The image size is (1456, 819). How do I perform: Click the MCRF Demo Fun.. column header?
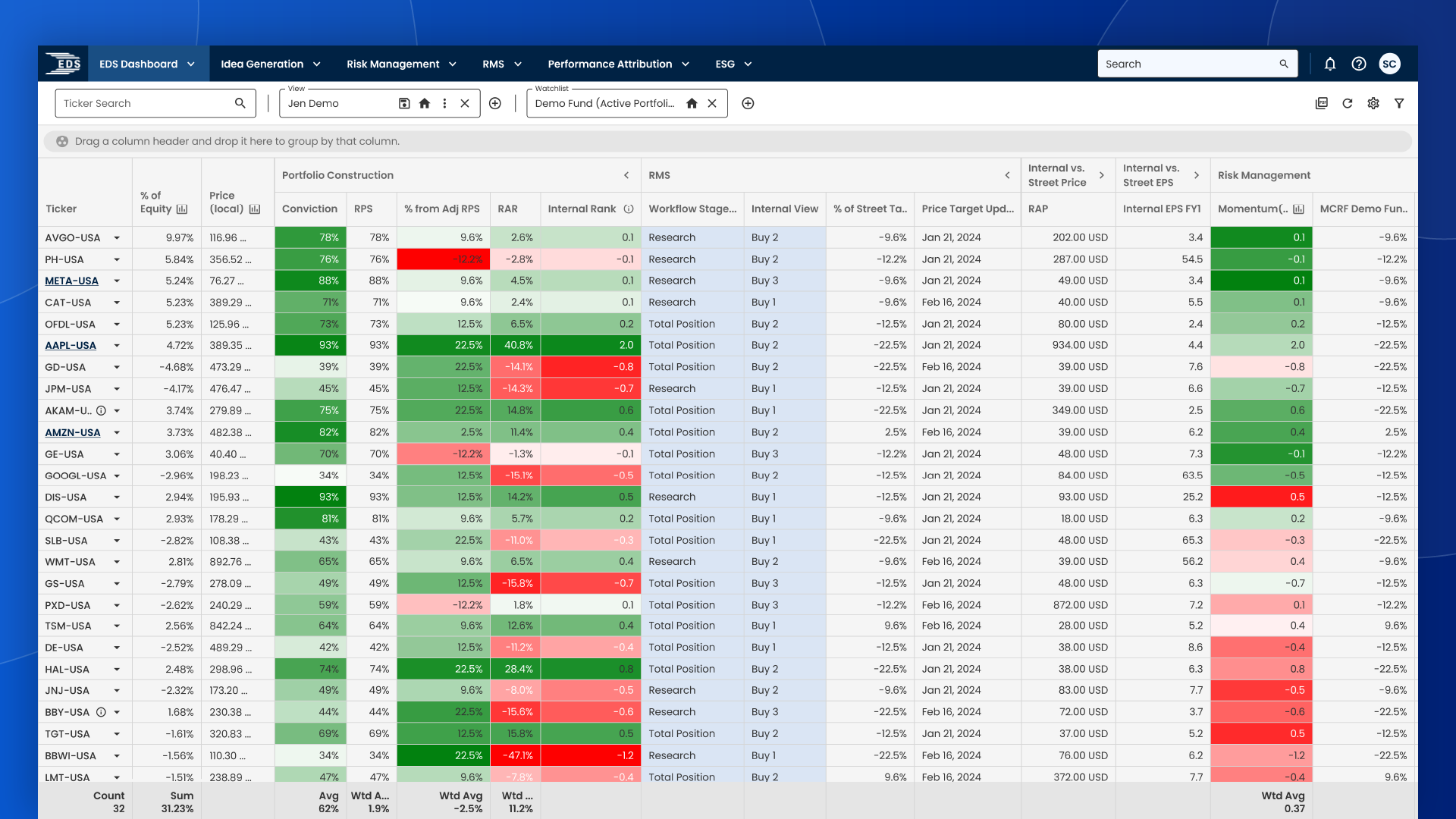tap(1363, 209)
